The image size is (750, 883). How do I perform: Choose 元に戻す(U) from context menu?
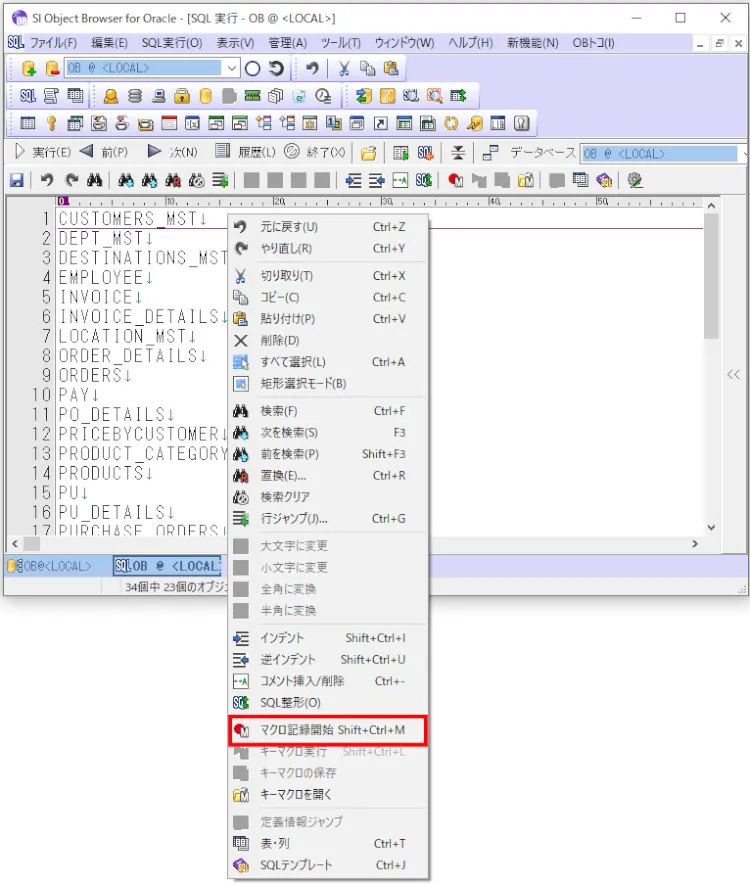(x=328, y=227)
